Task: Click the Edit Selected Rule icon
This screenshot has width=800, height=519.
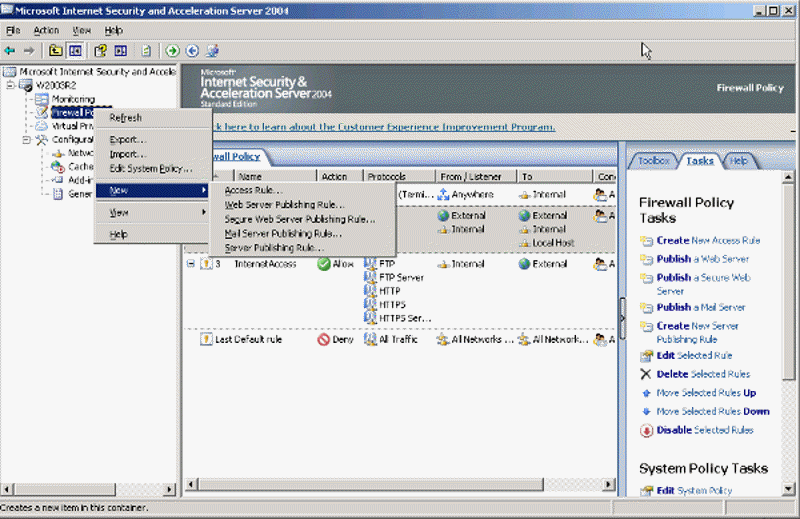Action: (x=646, y=356)
